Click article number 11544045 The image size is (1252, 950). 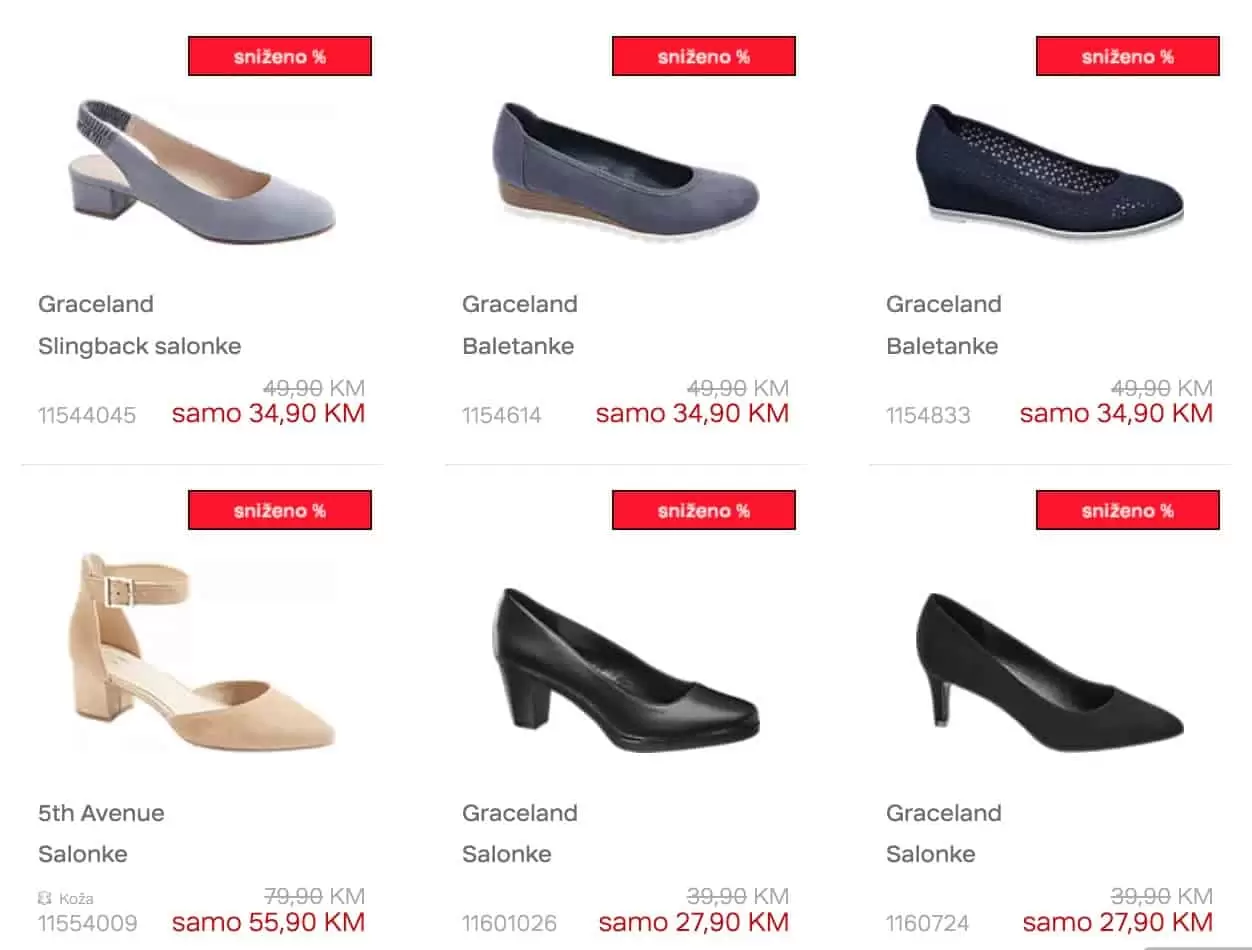pos(86,415)
